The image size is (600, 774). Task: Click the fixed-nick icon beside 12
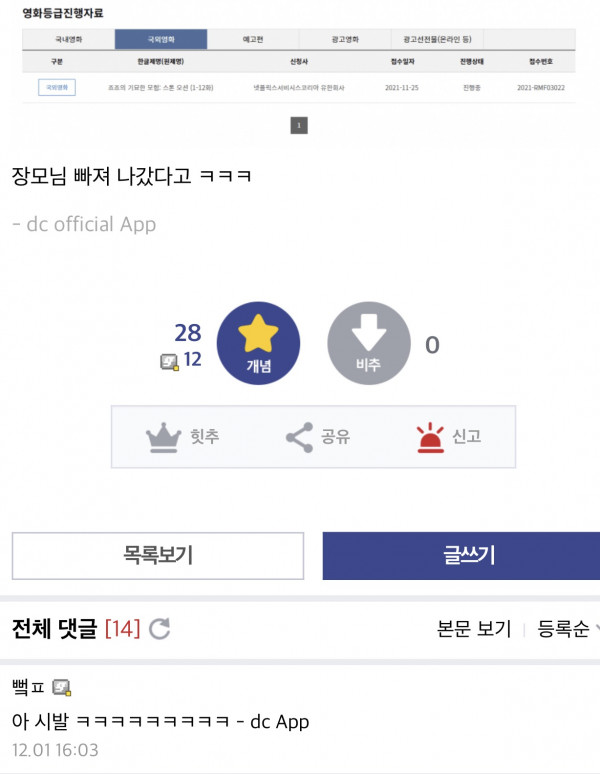coord(169,362)
